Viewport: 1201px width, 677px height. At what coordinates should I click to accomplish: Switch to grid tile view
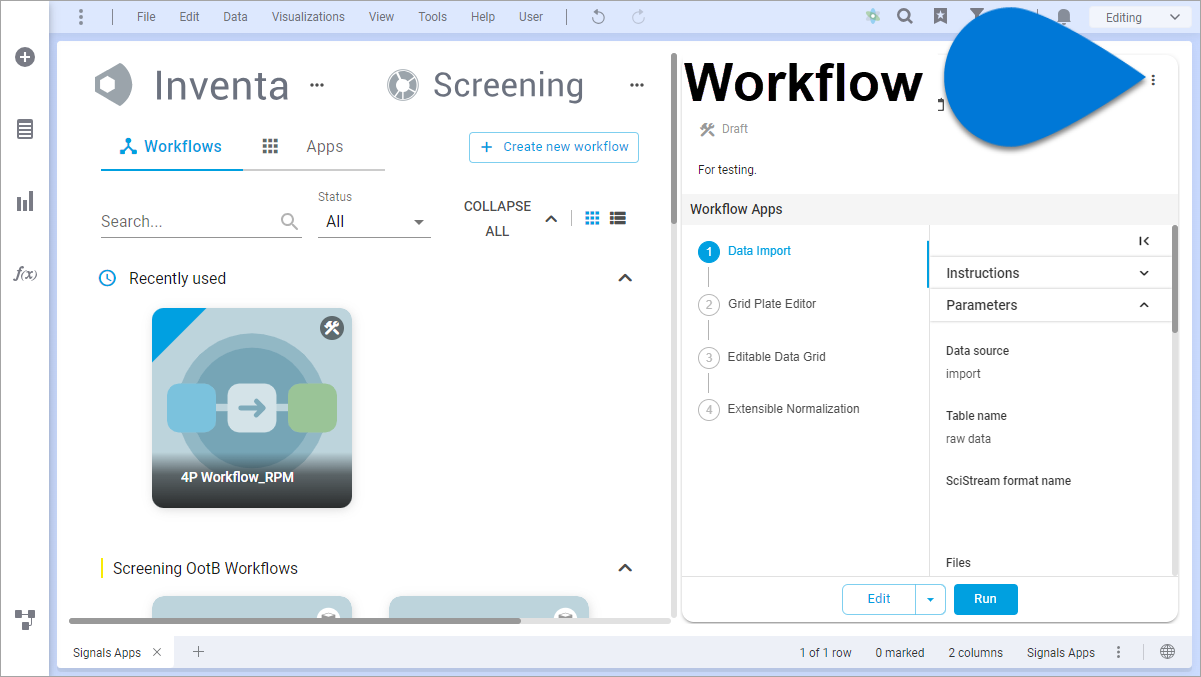592,218
